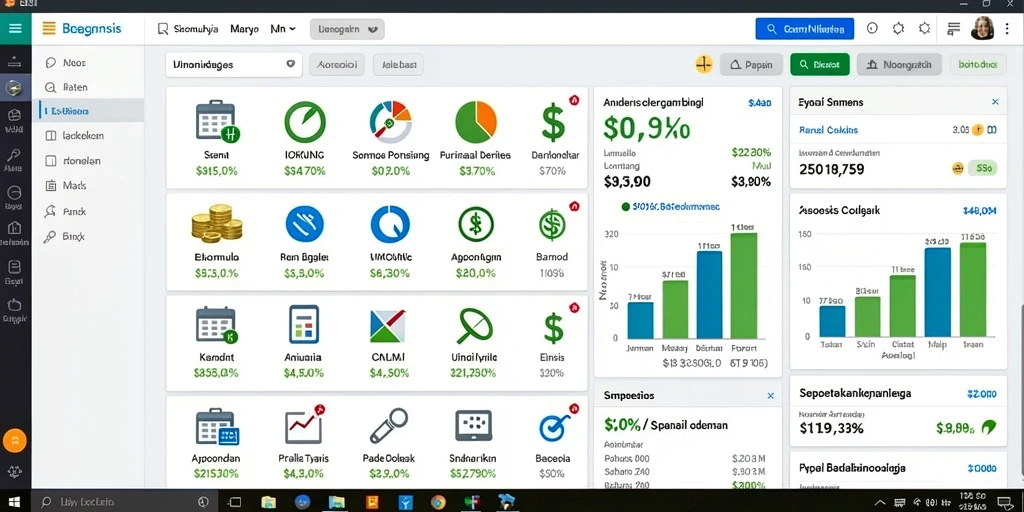The width and height of the screenshot is (1024, 512).
Task: Open the Anuaria calculator icon
Action: (304, 324)
